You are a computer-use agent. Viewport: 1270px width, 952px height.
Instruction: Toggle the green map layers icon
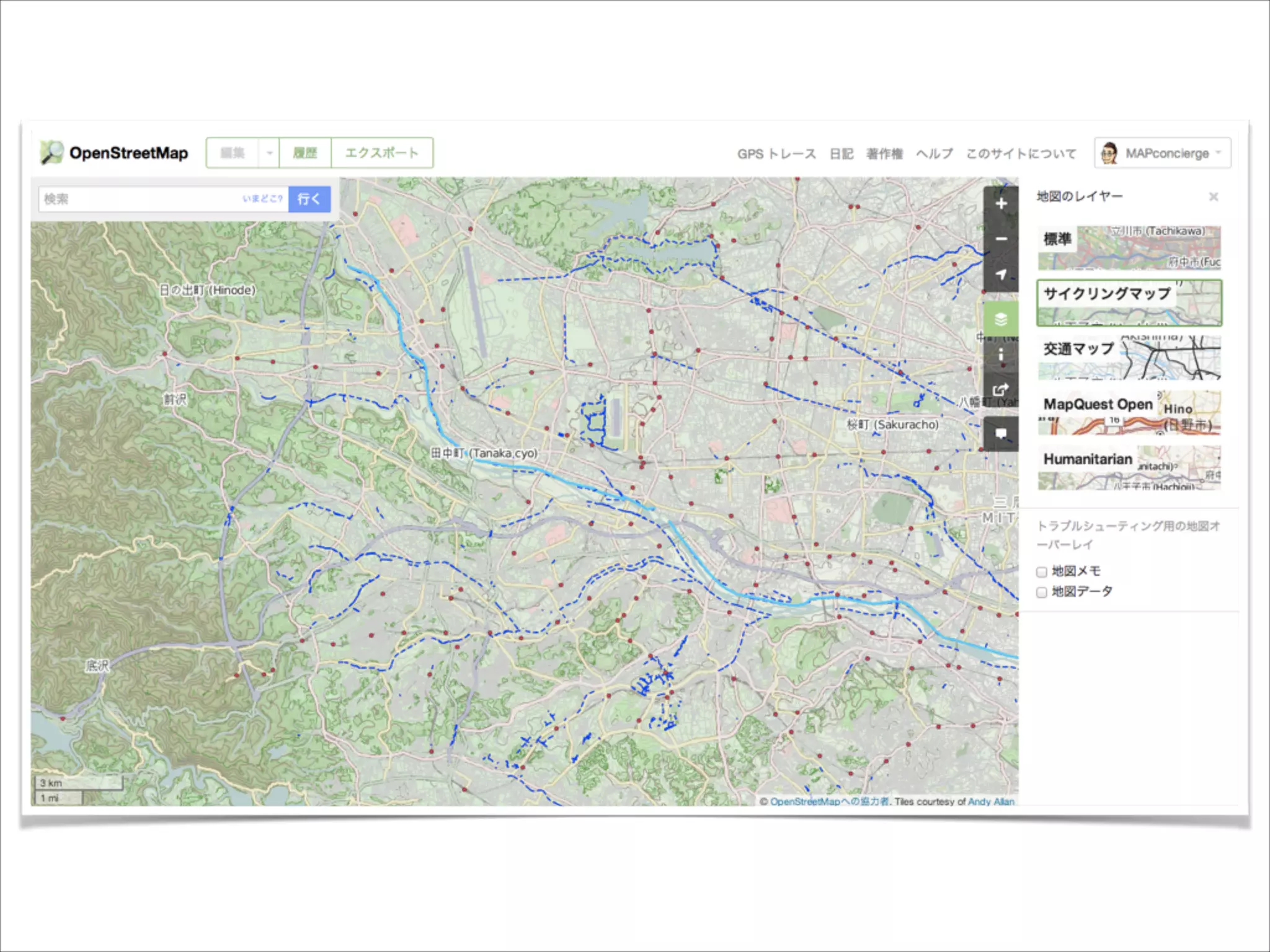pyautogui.click(x=1000, y=319)
